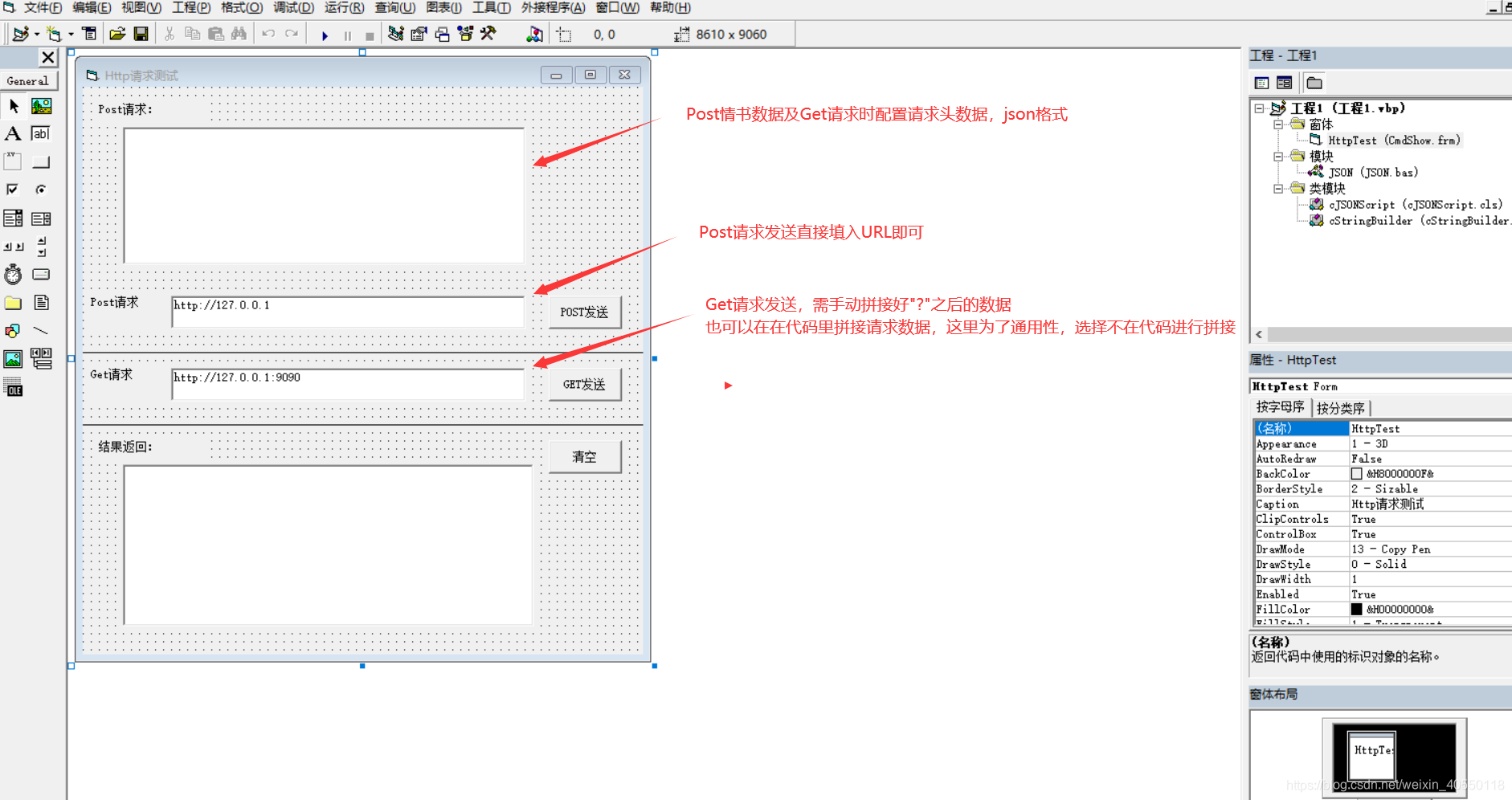Click View Code icon in project panel

[x=1261, y=83]
